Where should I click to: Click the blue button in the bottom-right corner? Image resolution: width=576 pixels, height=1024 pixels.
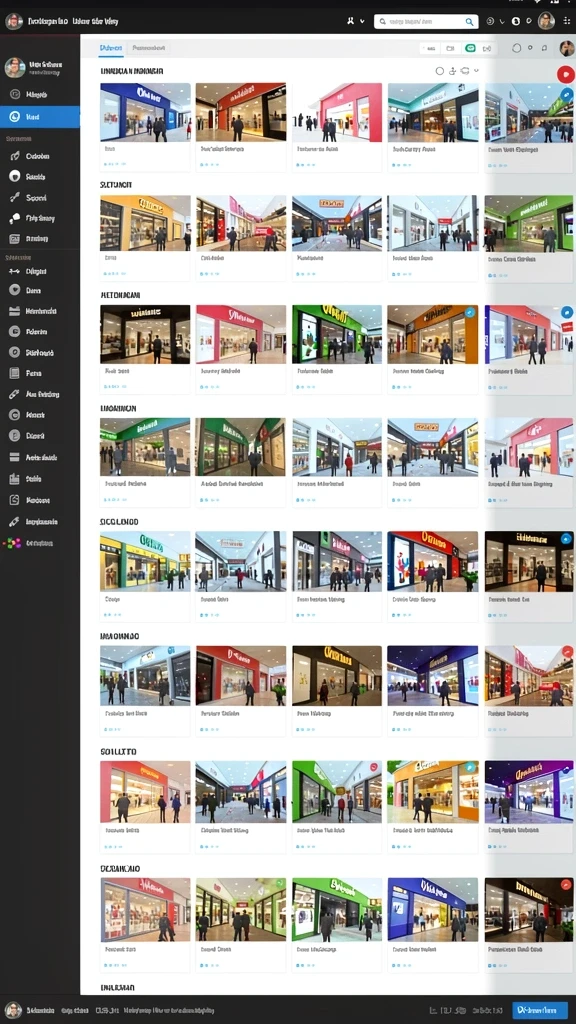[x=540, y=1010]
